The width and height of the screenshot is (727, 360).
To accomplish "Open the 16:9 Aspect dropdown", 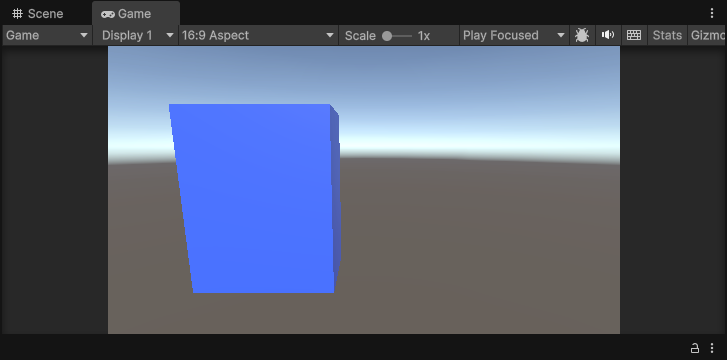I will point(258,35).
